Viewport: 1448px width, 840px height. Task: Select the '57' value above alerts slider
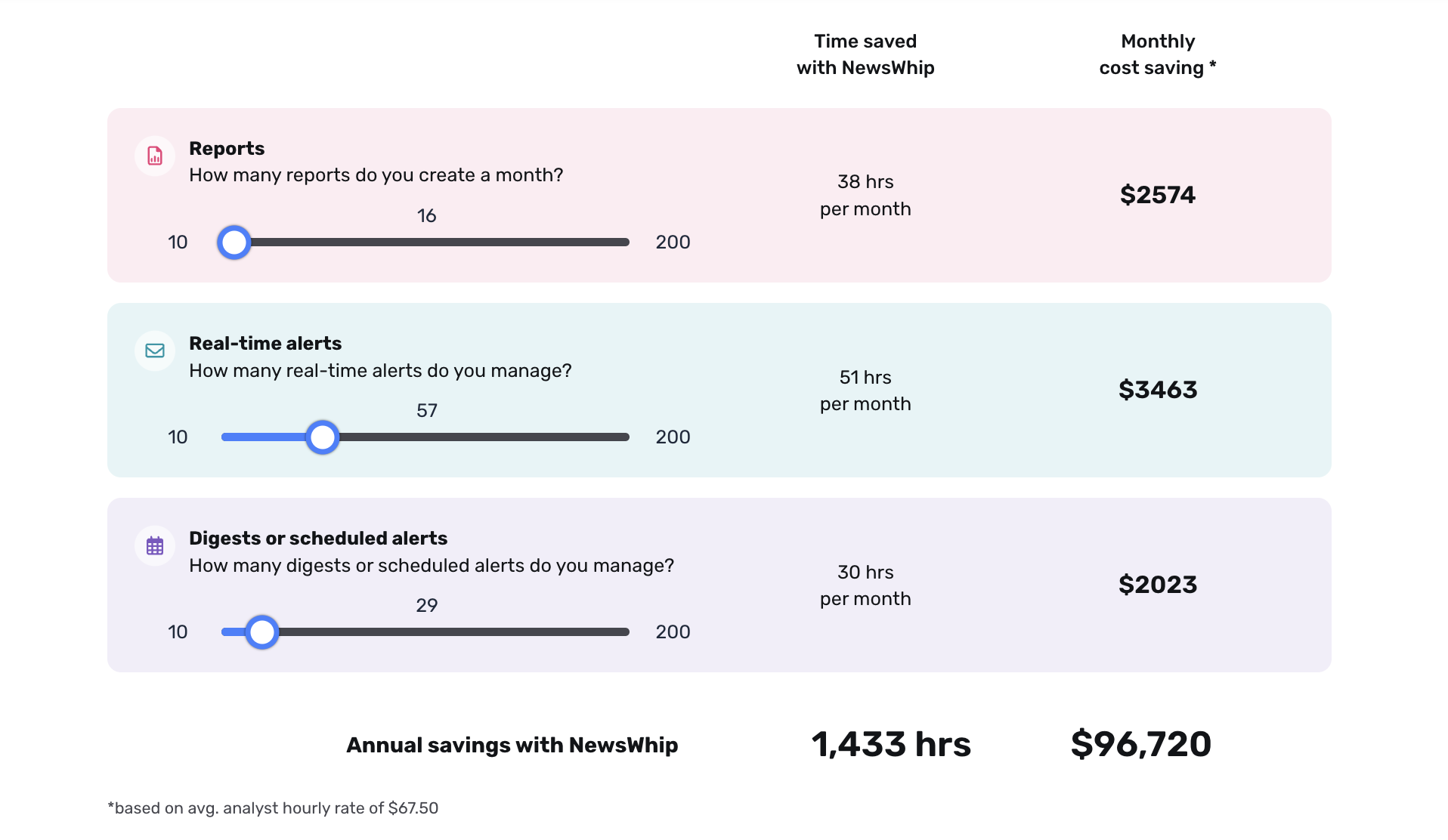427,409
